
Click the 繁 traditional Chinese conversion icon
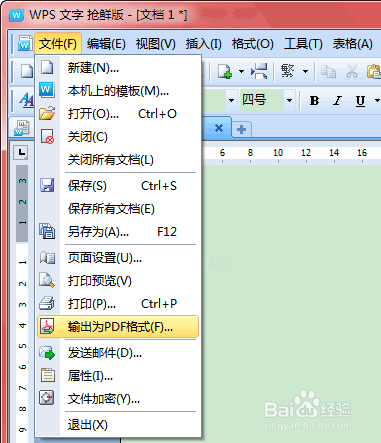point(287,71)
